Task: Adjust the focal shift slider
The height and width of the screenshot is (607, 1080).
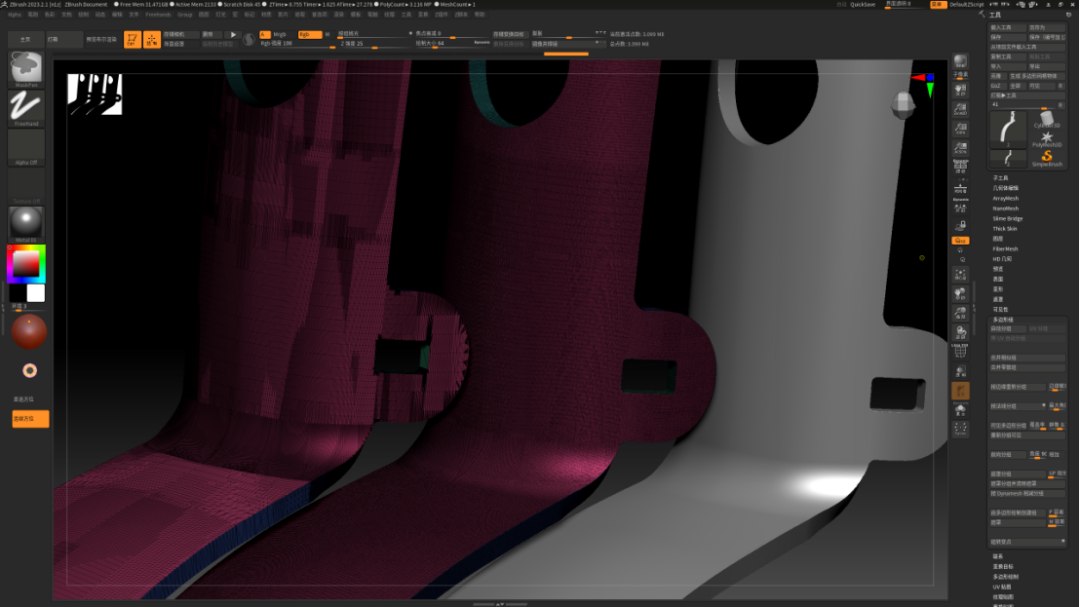Action: click(453, 34)
